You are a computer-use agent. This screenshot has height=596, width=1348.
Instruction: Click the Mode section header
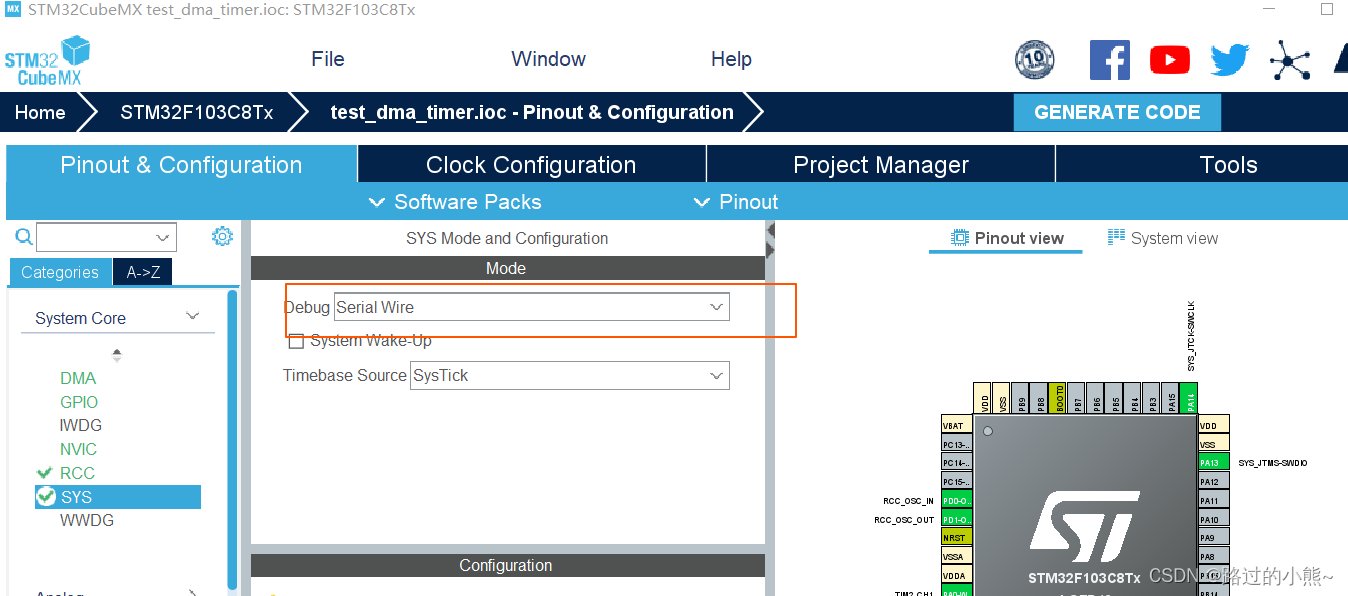tap(507, 268)
